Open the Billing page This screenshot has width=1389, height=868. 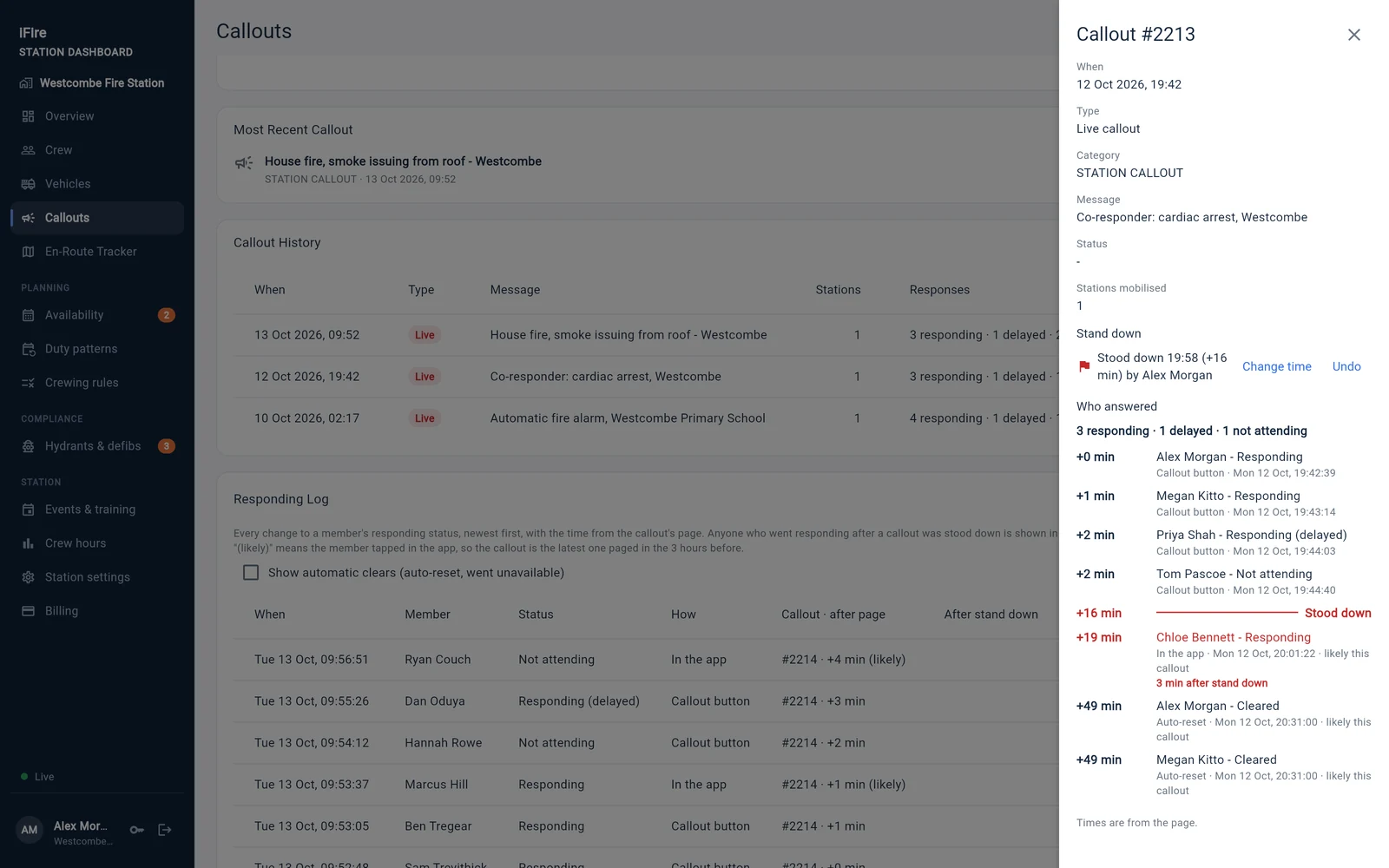(x=97, y=611)
